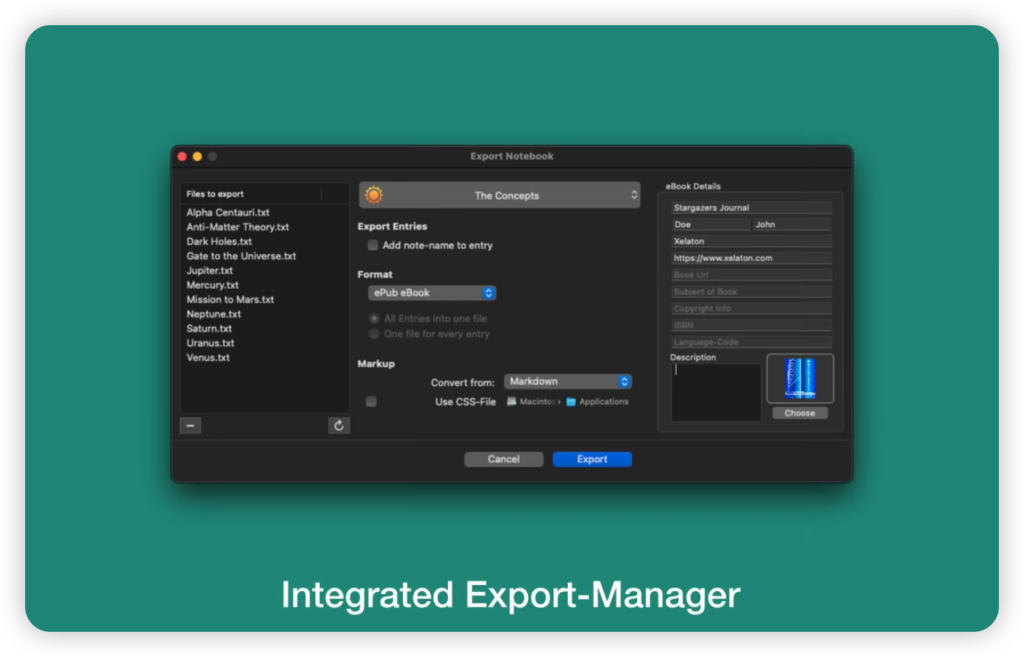Click the blue Export button

tap(592, 458)
